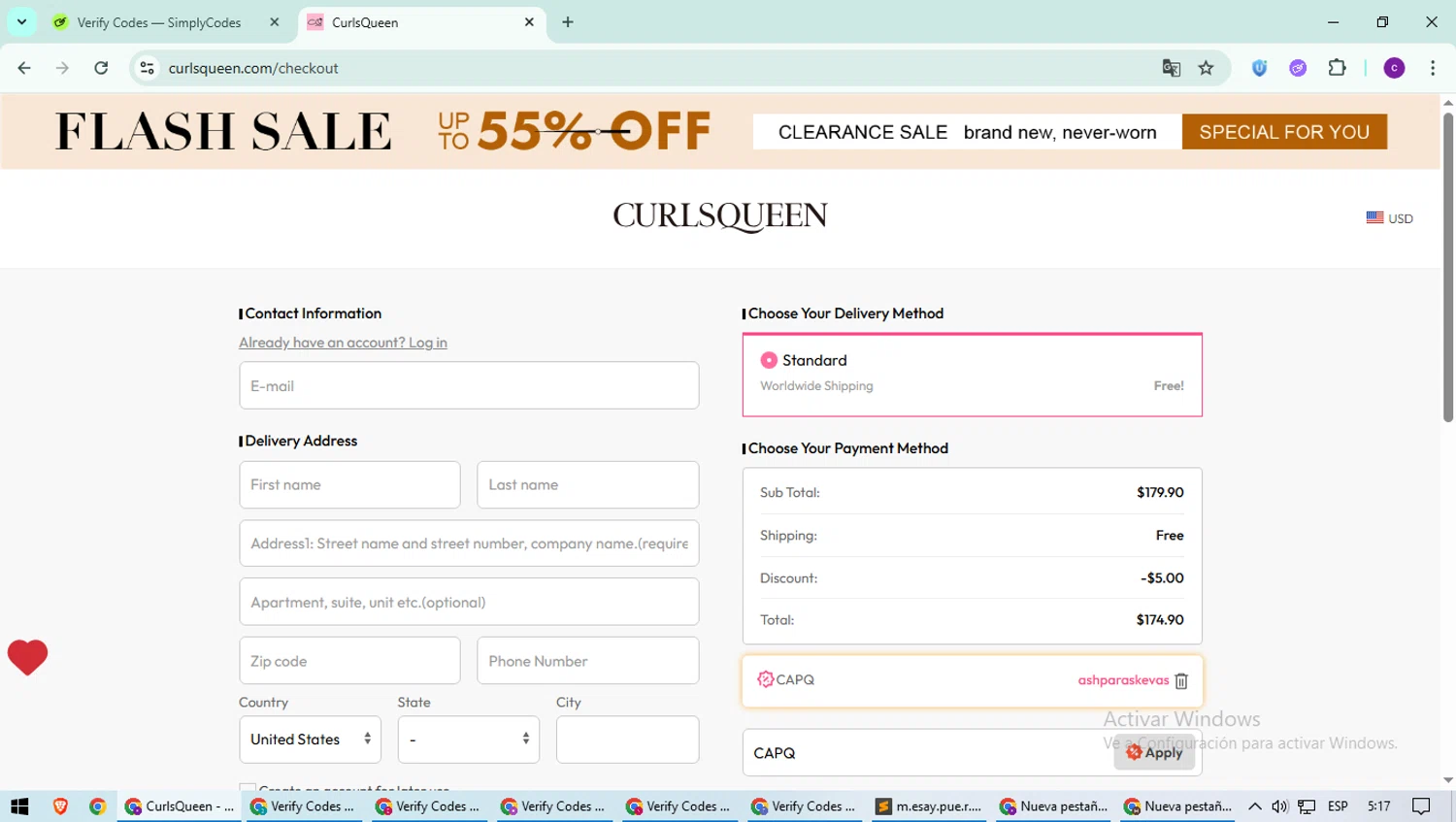Apply the coupon code
1456x822 pixels.
[1154, 752]
